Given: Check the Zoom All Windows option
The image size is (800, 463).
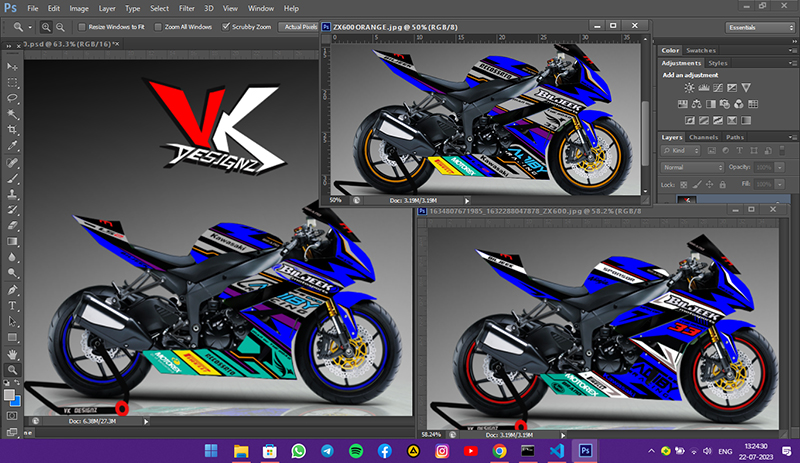Looking at the screenshot, I should [158, 27].
